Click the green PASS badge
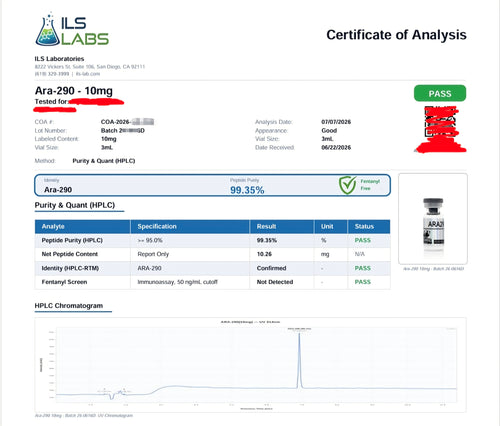Screen dimensions: 500x426 tap(440, 93)
